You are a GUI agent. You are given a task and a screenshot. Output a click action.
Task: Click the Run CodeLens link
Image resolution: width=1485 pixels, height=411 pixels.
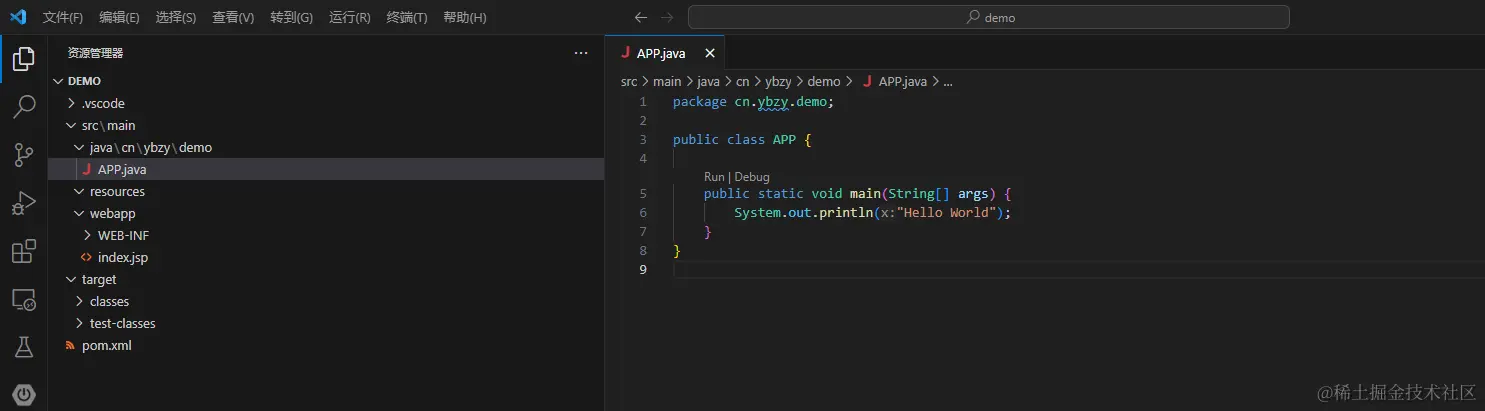(714, 176)
